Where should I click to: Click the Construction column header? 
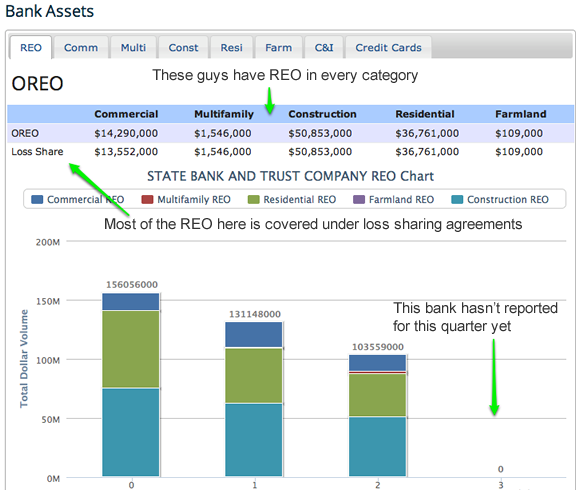click(x=322, y=114)
